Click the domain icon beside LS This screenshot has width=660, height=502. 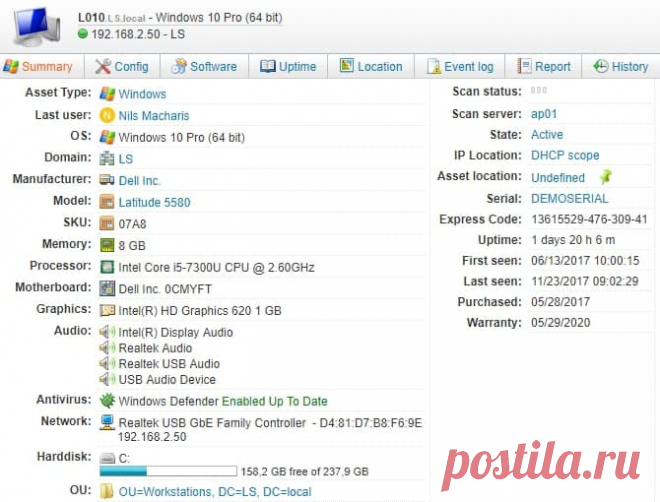[x=107, y=159]
